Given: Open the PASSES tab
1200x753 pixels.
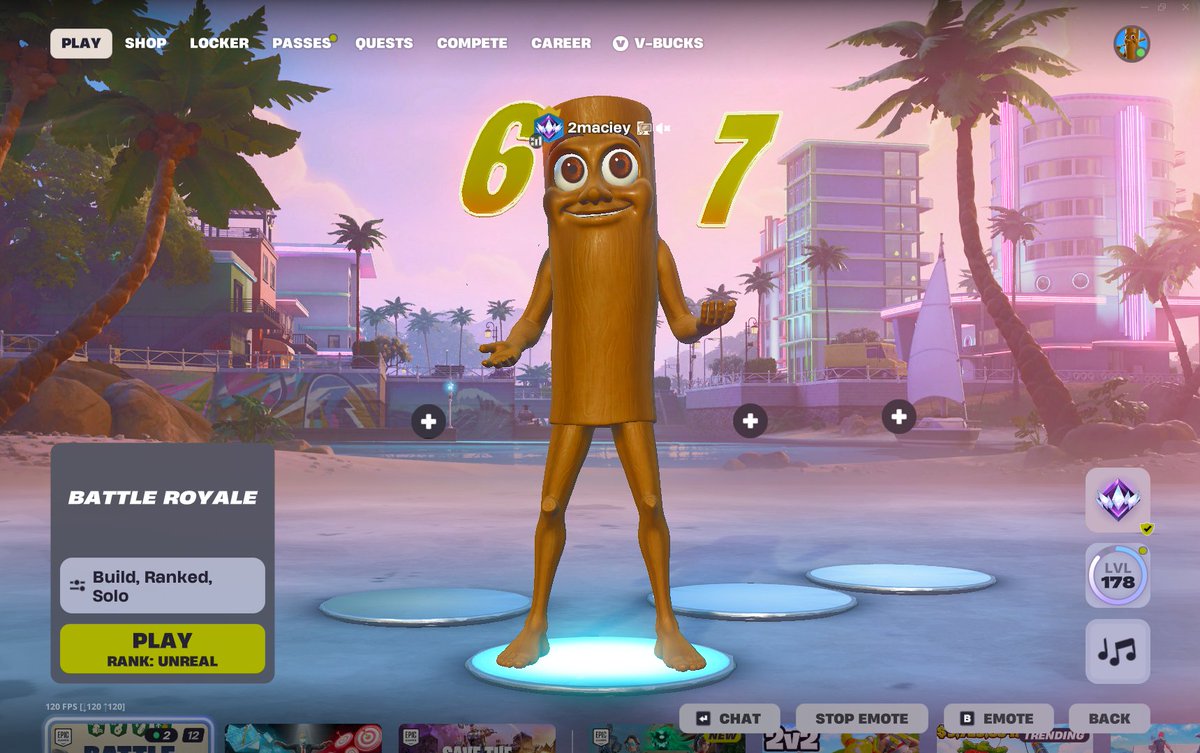Looking at the screenshot, I should point(302,43).
